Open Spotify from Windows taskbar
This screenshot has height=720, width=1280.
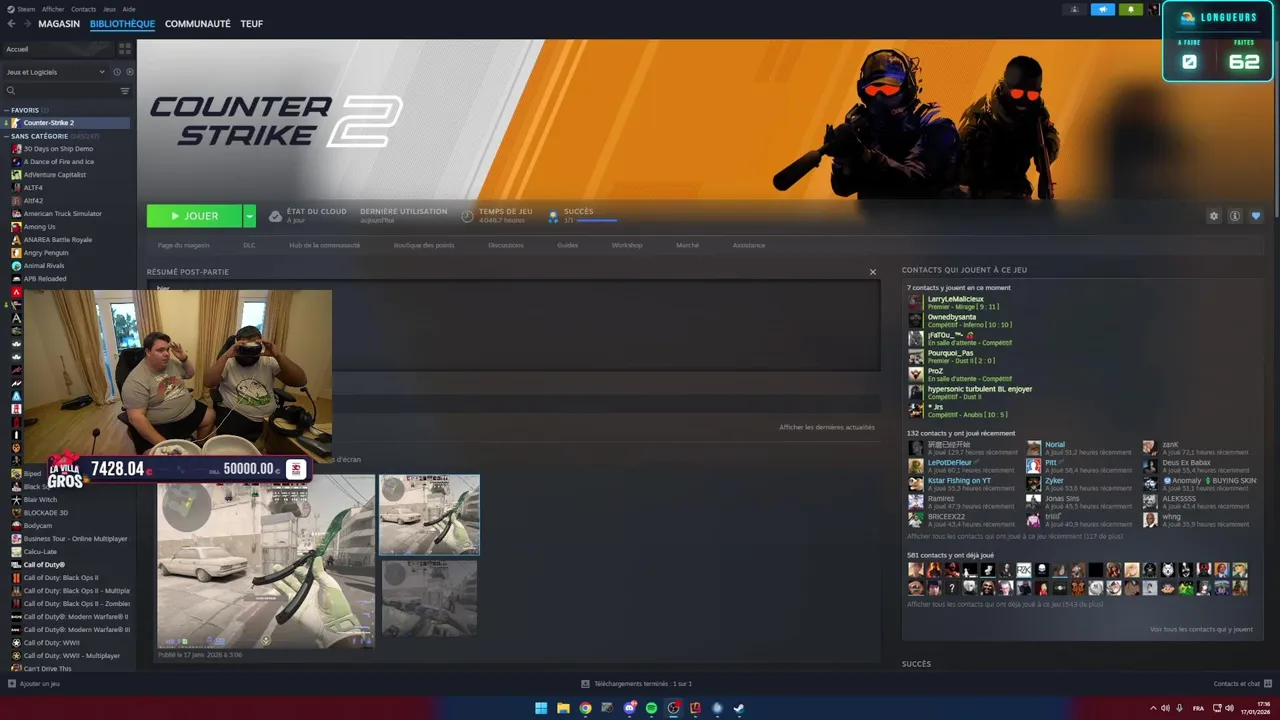(651, 708)
